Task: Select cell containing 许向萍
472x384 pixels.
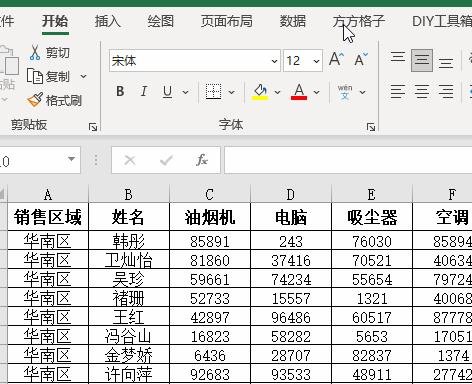Action: tap(129, 374)
